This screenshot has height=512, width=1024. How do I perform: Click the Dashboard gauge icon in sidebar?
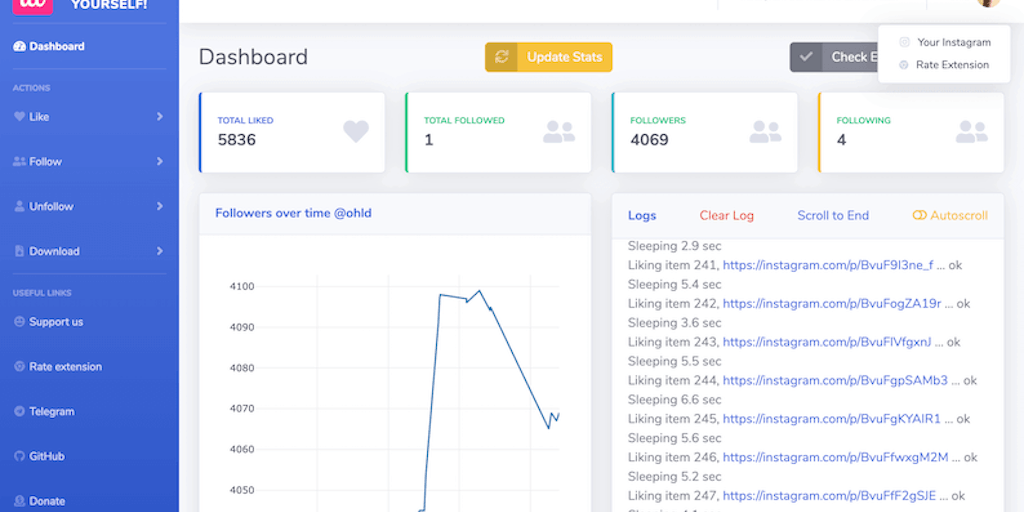coord(19,46)
